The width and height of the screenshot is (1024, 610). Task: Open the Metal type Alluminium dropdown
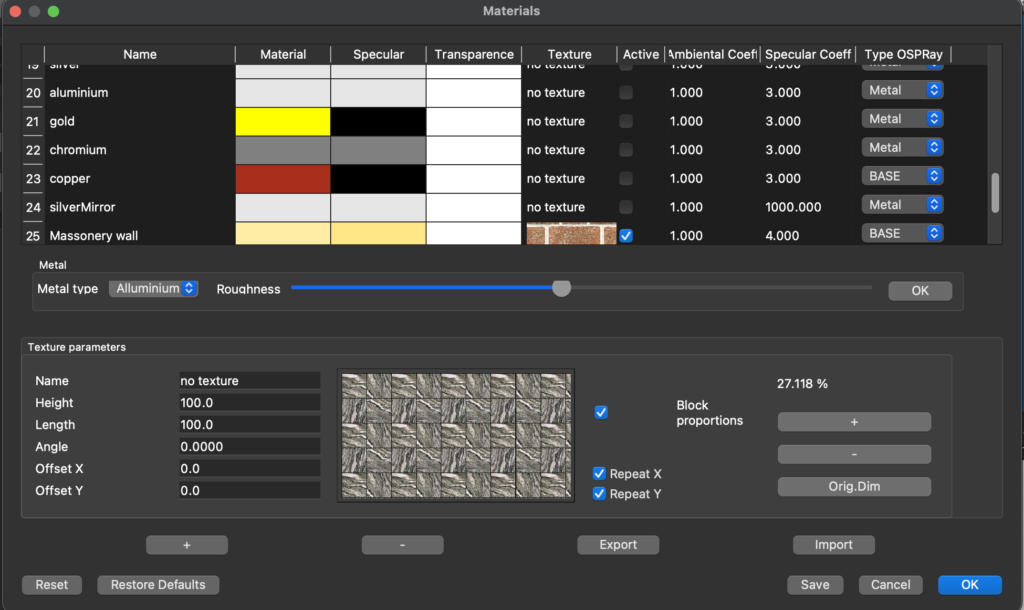(x=154, y=288)
